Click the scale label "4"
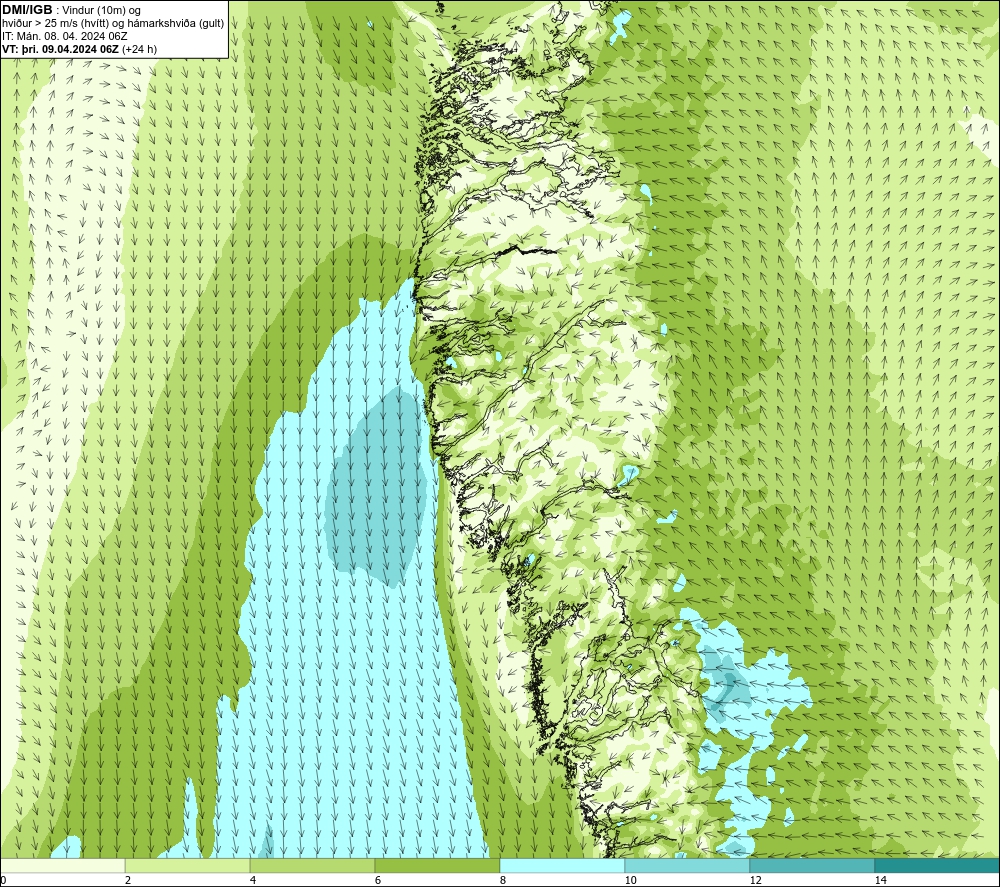 253,880
